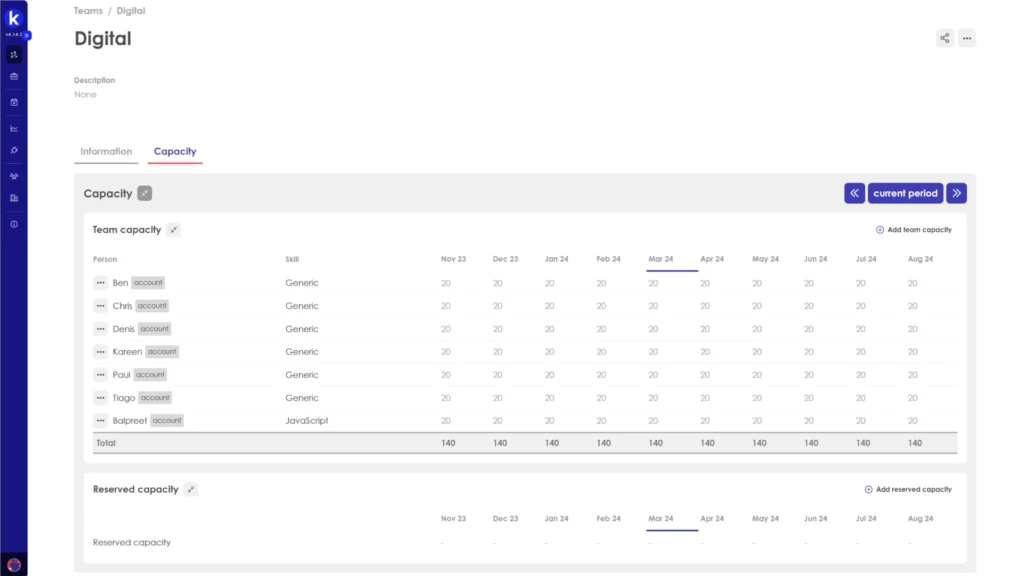
Task: Open the people group icon in sidebar
Action: (14, 176)
